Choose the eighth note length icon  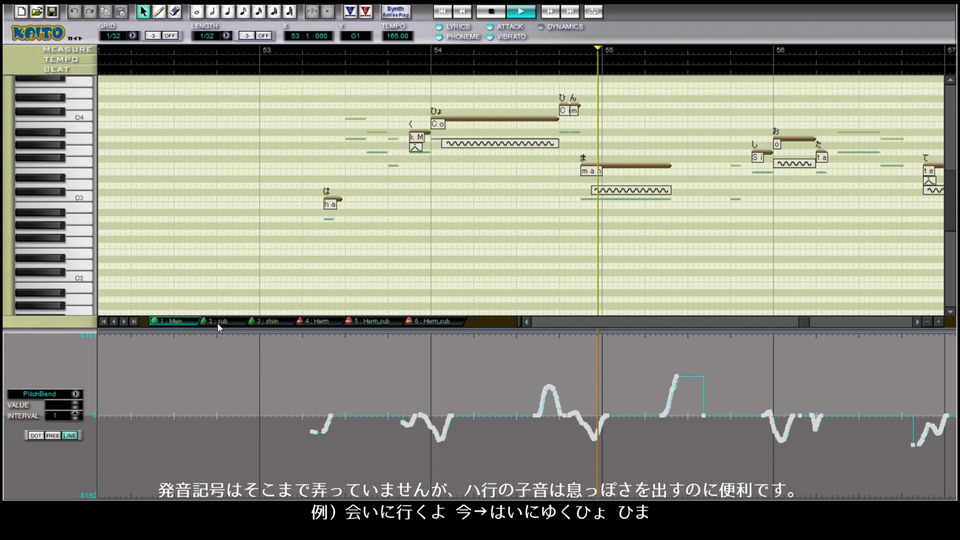point(243,12)
